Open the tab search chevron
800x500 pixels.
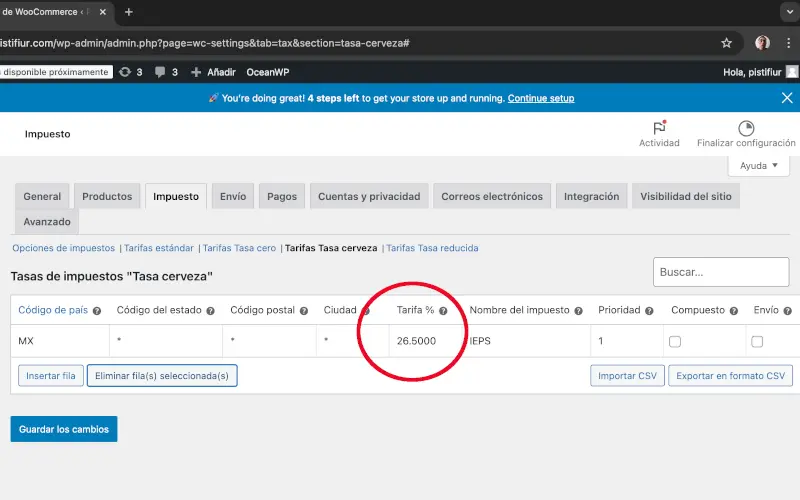[x=790, y=12]
